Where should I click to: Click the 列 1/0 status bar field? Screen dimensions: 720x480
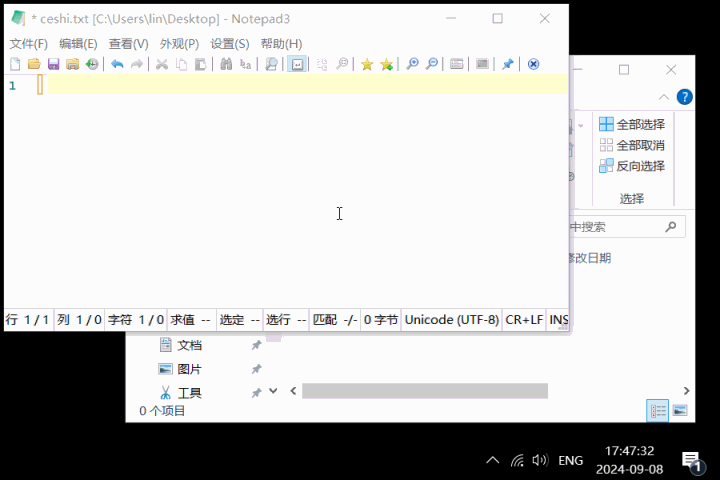click(x=79, y=320)
